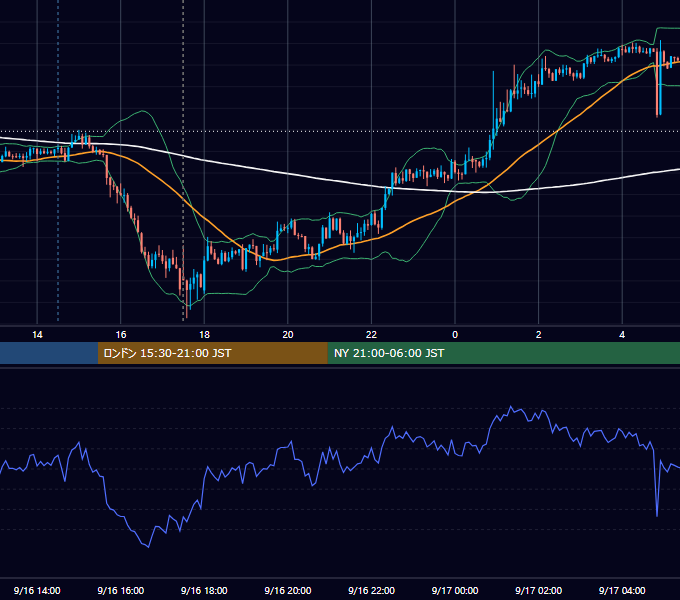Click the 22 hour label on price chart axis
680x600 pixels.
pyautogui.click(x=371, y=335)
